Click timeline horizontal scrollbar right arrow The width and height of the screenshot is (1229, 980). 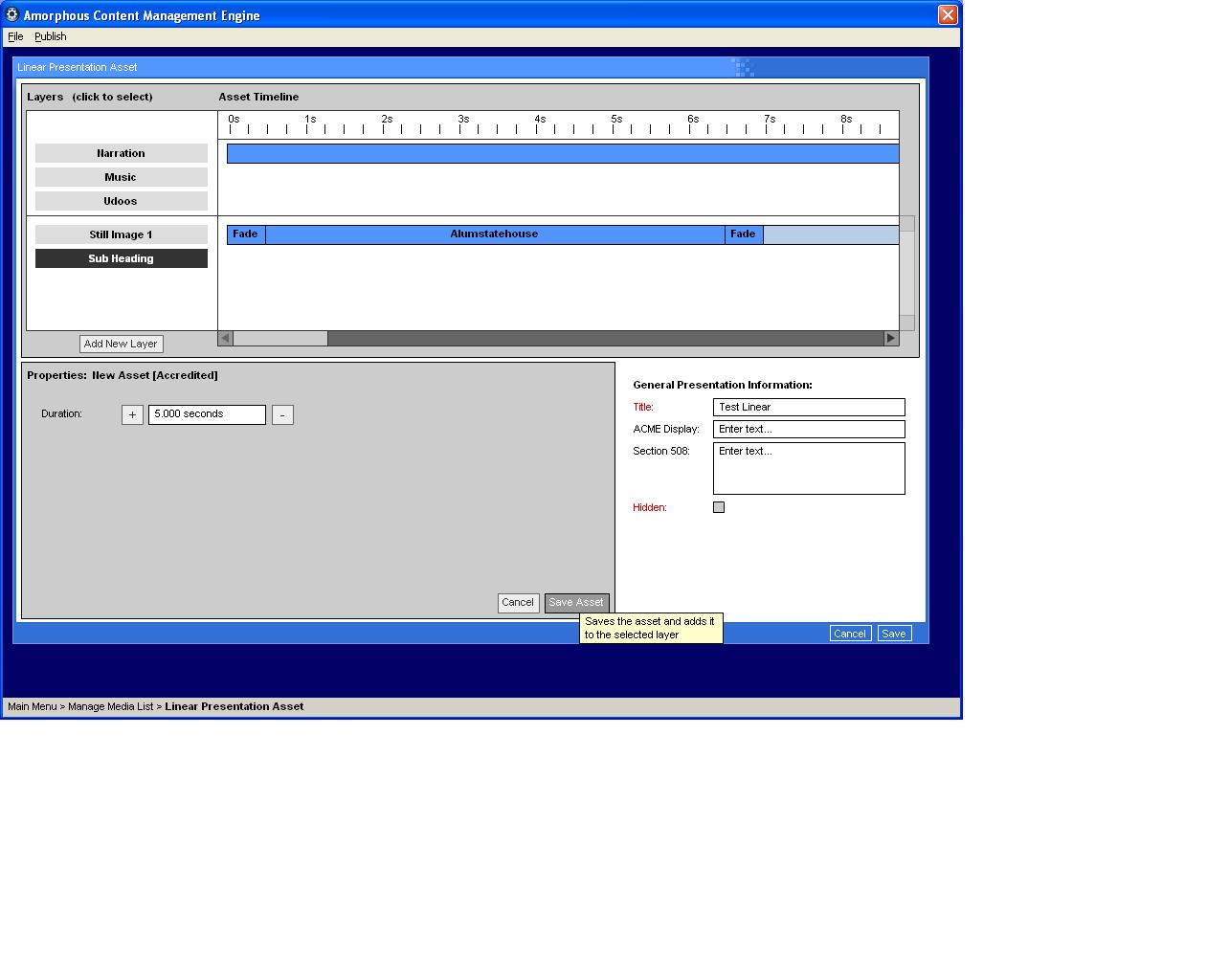[891, 338]
